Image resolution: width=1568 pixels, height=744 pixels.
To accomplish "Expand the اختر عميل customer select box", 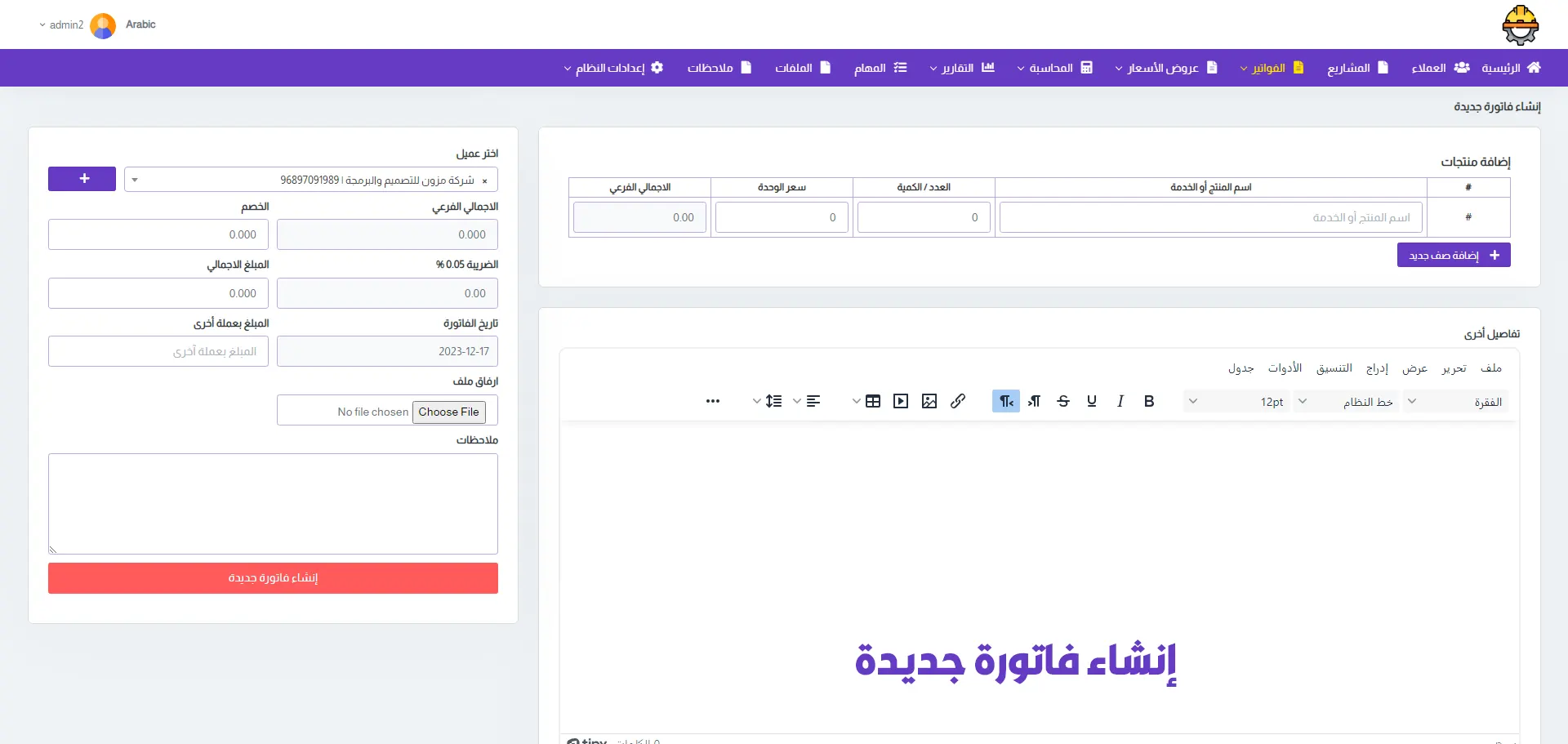I will [x=310, y=180].
